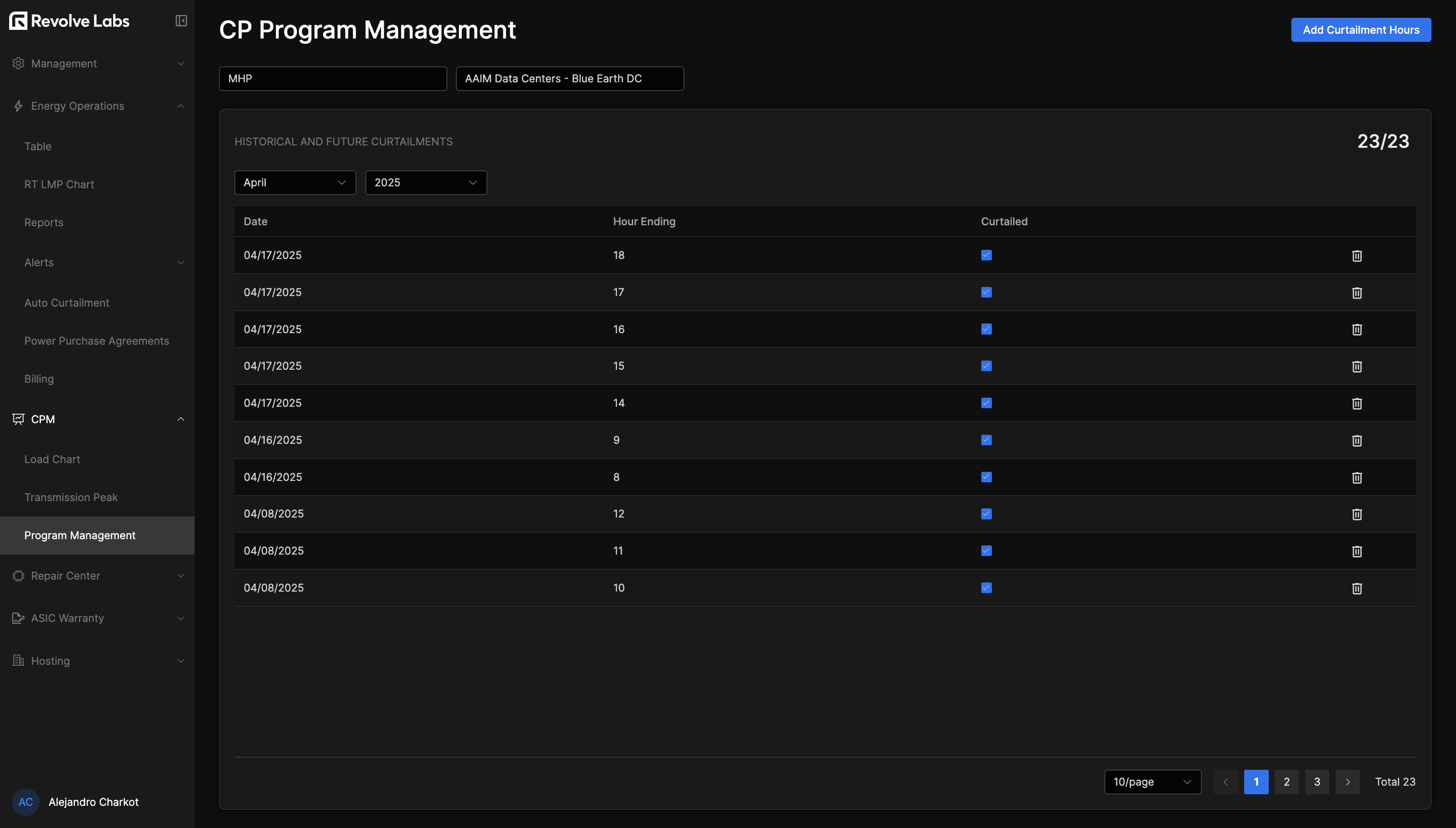Click the Repair Center chip icon
1456x828 pixels.
[x=18, y=575]
